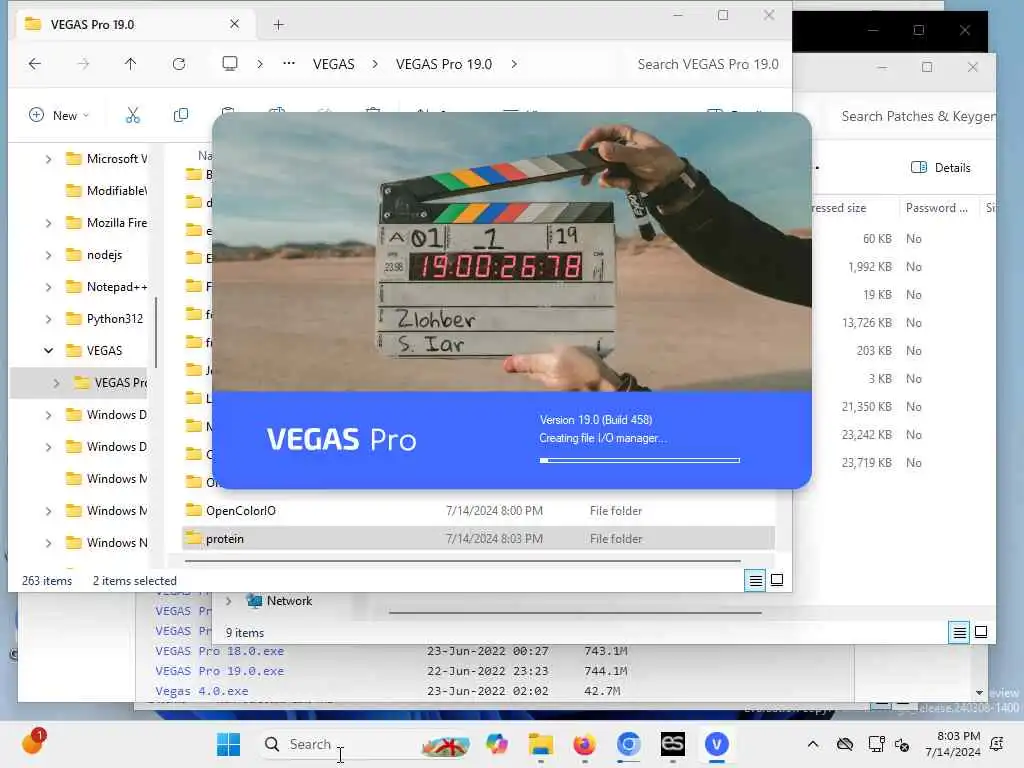Viewport: 1024px width, 768px height.
Task: Expand chevron after VEGAS Pro 19.0 breadcrumb
Action: click(514, 64)
